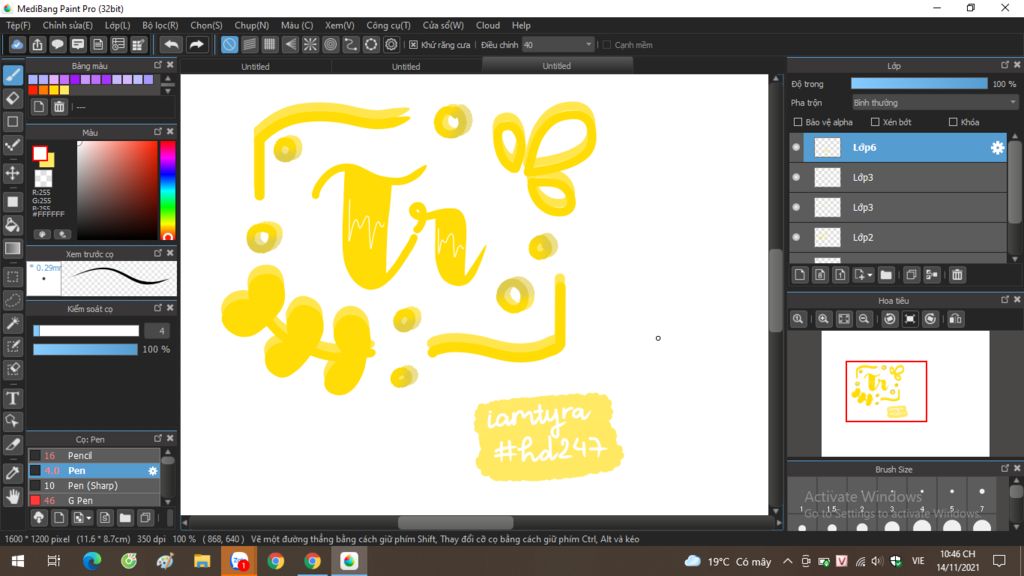1024x576 pixels.
Task: Open Pha trộn blend mode dropdown
Action: pyautogui.click(x=935, y=103)
